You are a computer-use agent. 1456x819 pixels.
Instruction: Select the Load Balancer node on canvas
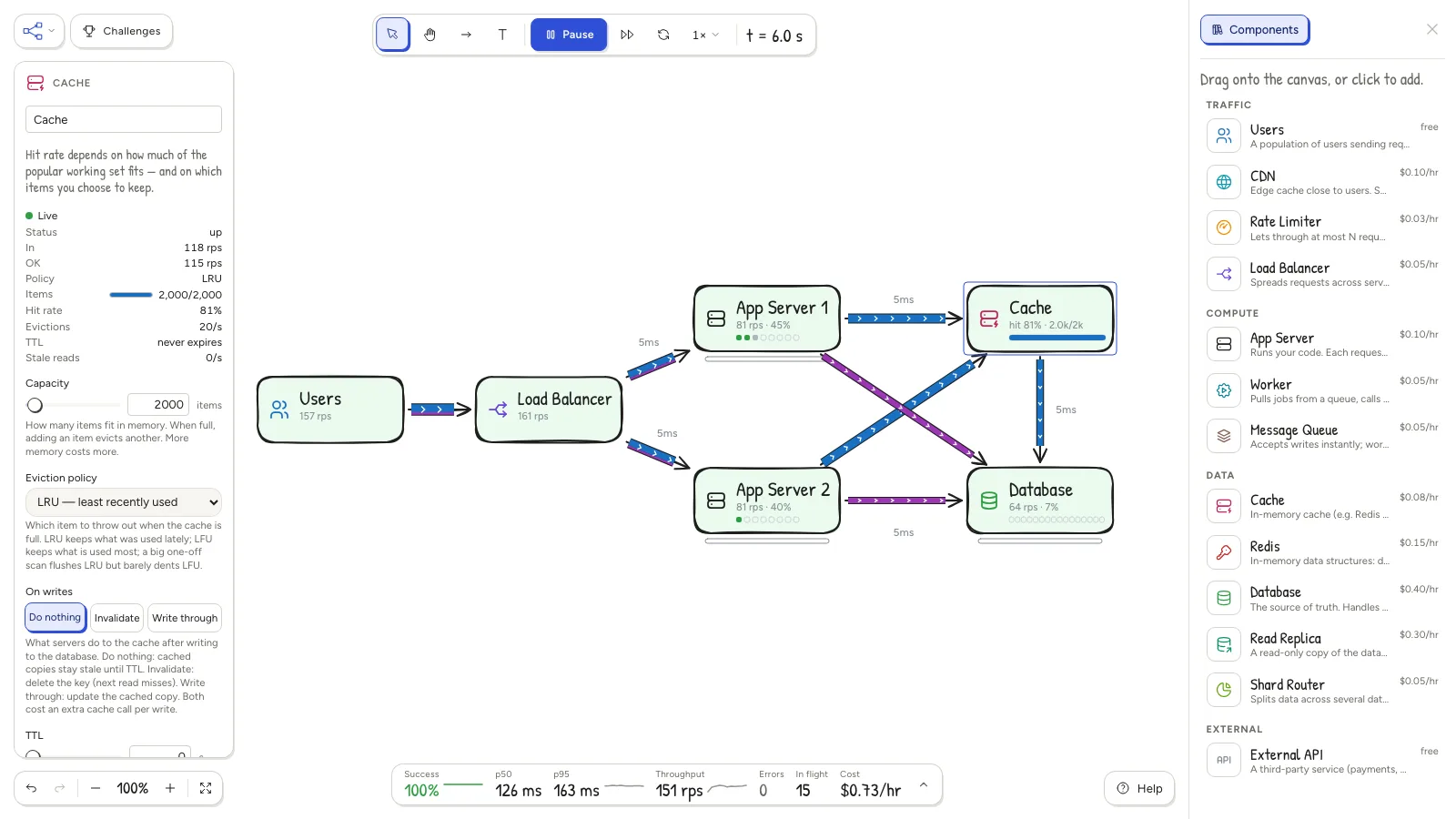tap(549, 409)
